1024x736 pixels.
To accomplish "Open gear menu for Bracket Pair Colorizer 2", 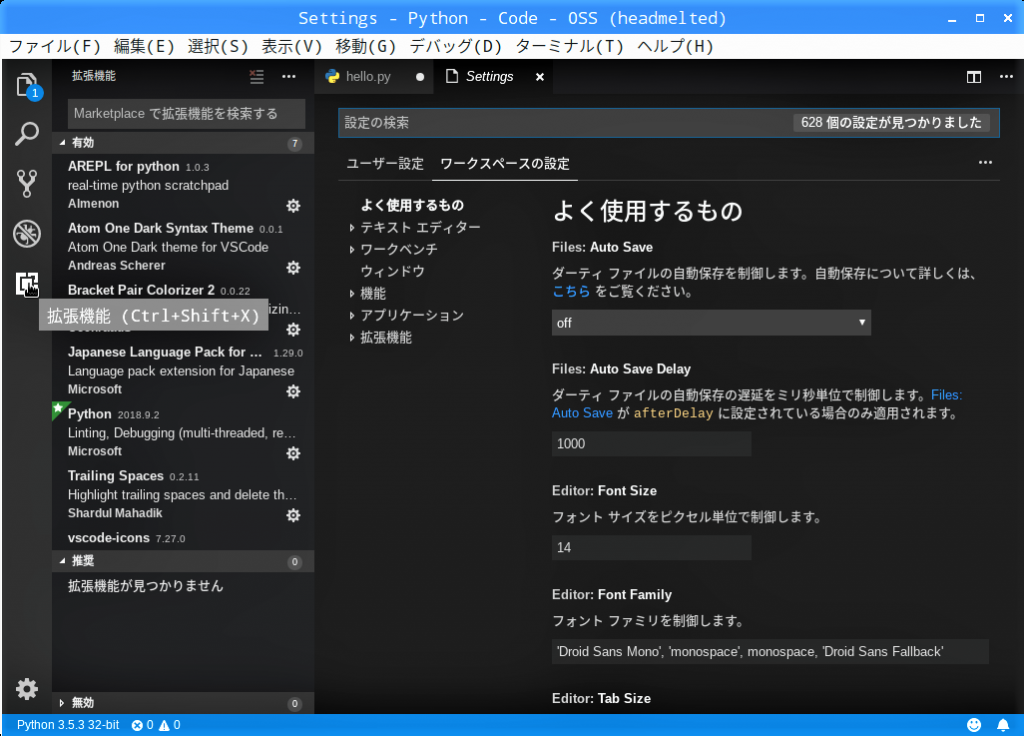I will pyautogui.click(x=293, y=330).
